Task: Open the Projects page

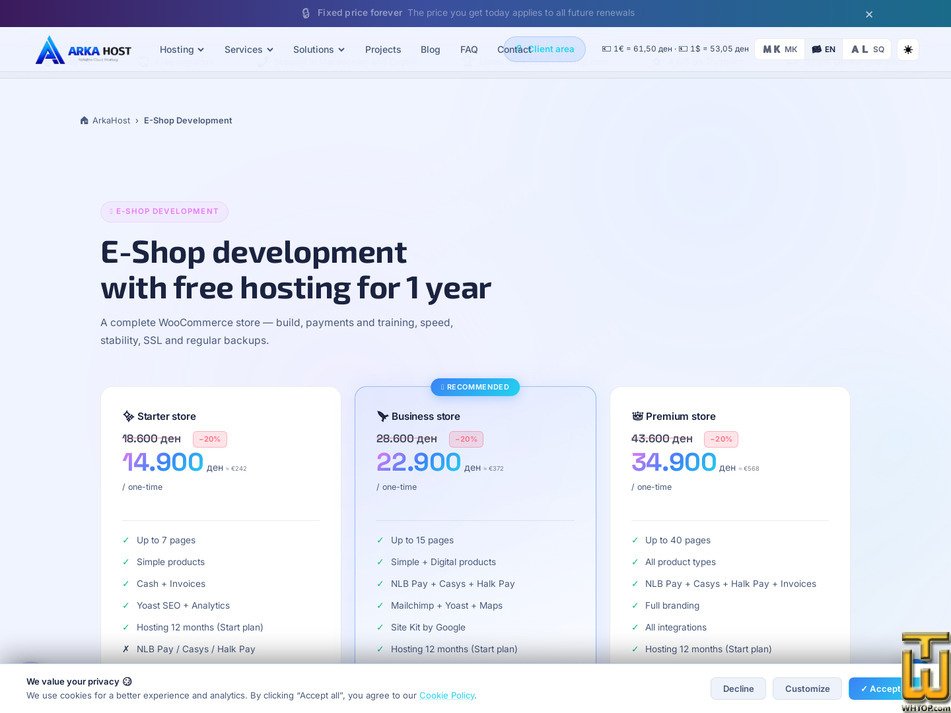Action: (x=383, y=50)
